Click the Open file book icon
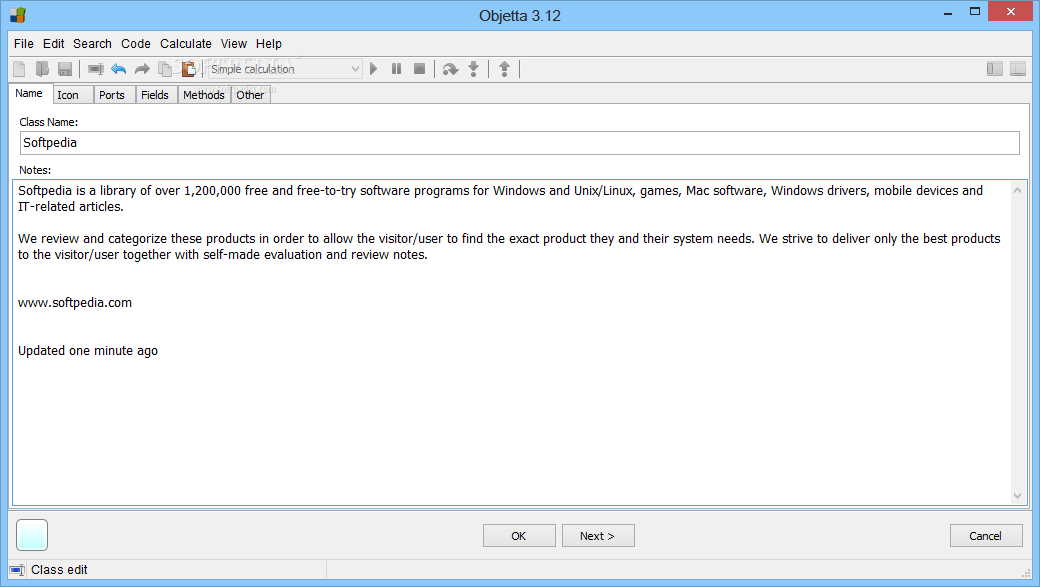 click(x=42, y=69)
